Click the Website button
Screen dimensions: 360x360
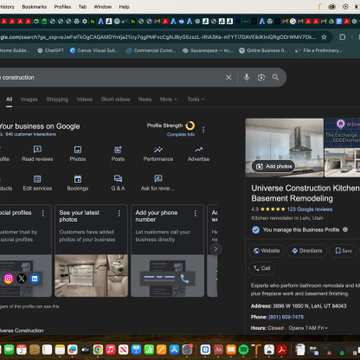pos(266,251)
